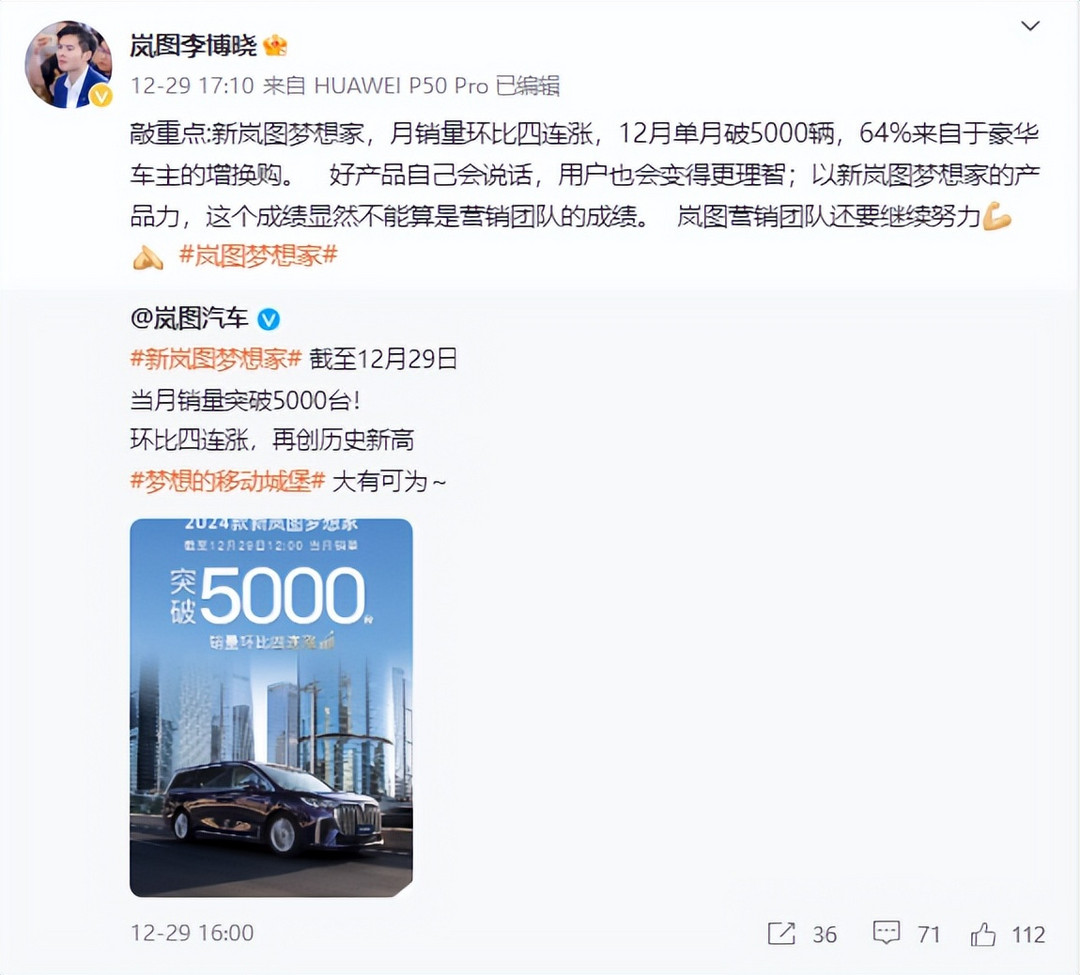This screenshot has width=1080, height=975.
Task: Click the 岚图李博晓 username
Action: click(194, 45)
